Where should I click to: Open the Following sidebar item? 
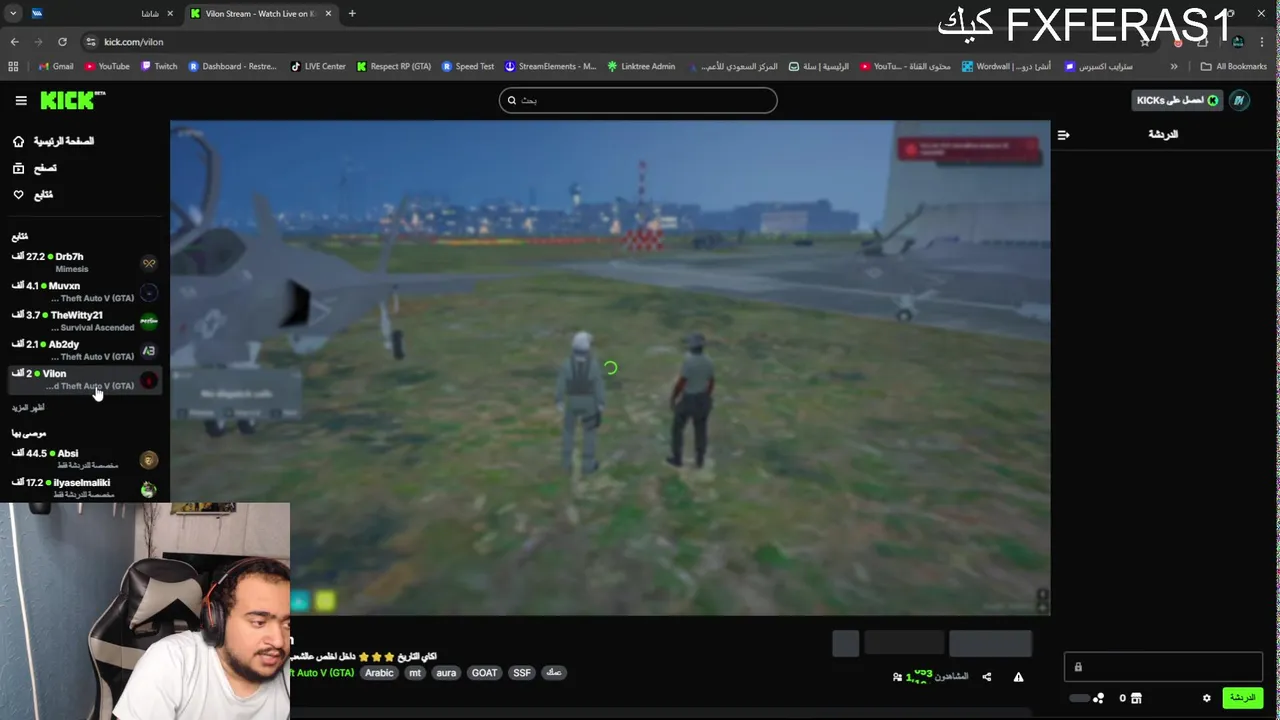pos(33,195)
